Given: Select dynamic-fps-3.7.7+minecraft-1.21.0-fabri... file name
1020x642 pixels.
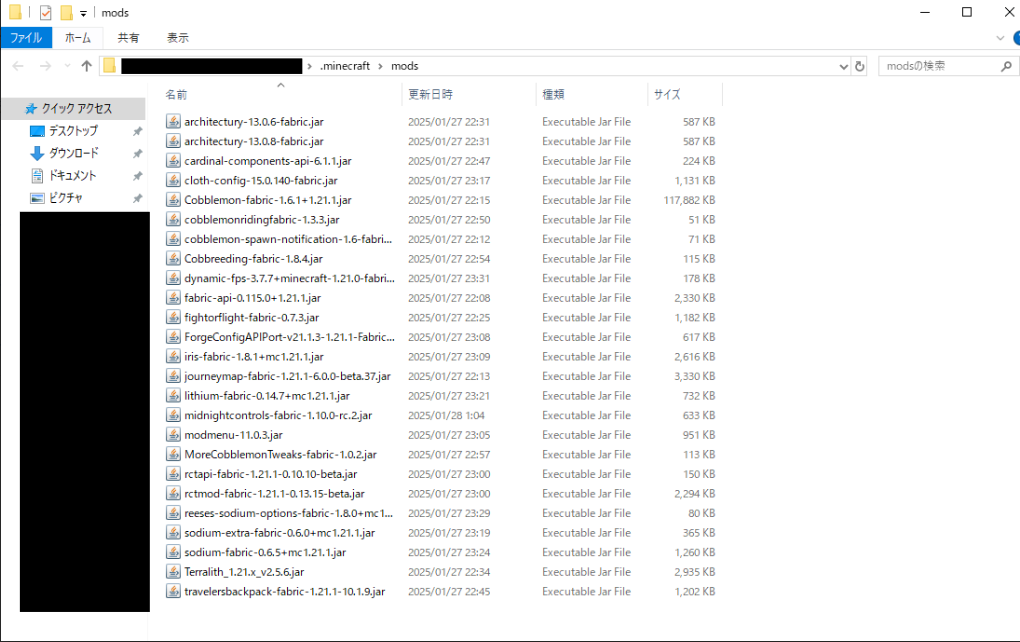Looking at the screenshot, I should tap(289, 278).
